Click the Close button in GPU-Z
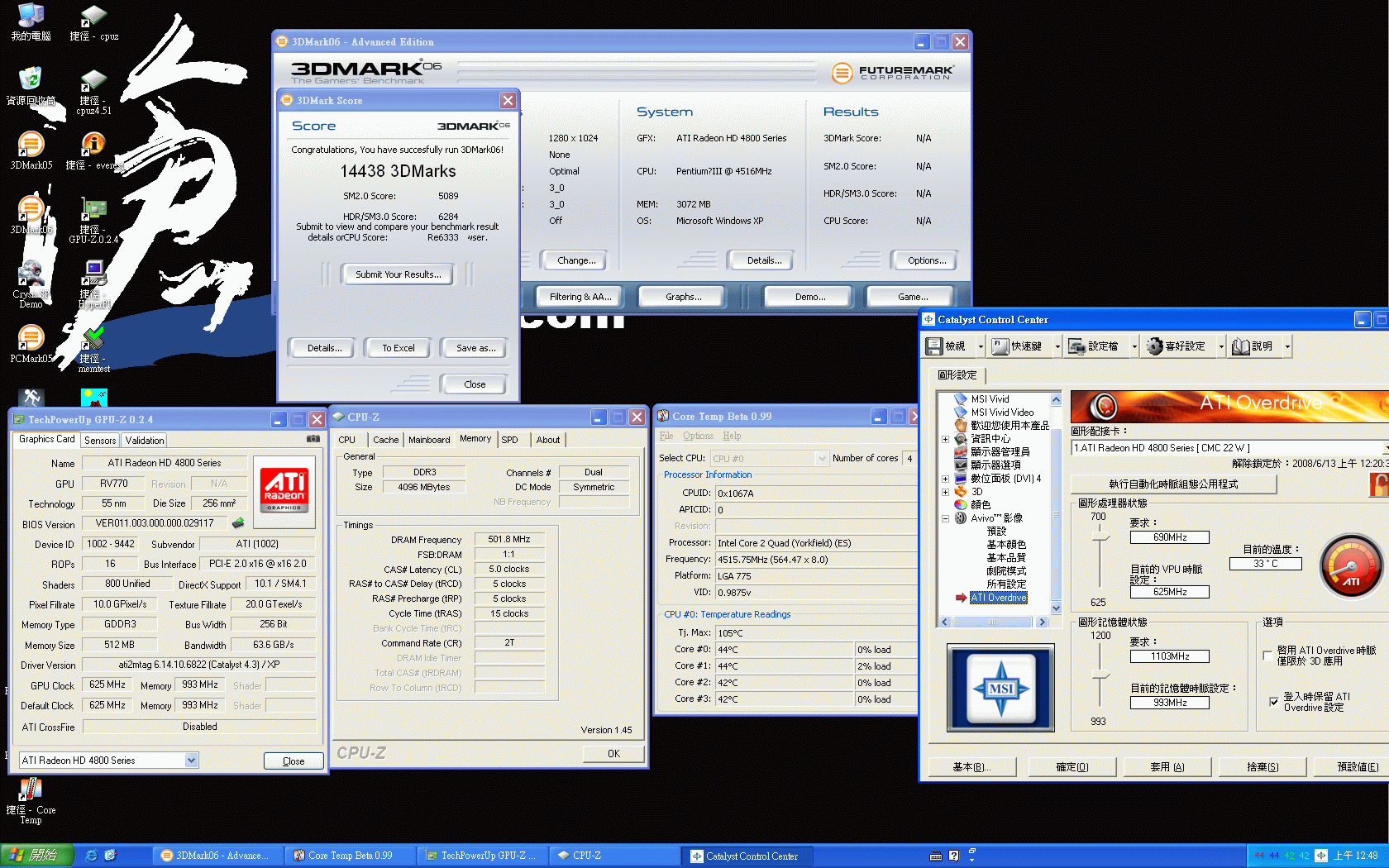The width and height of the screenshot is (1389, 868). pos(294,761)
